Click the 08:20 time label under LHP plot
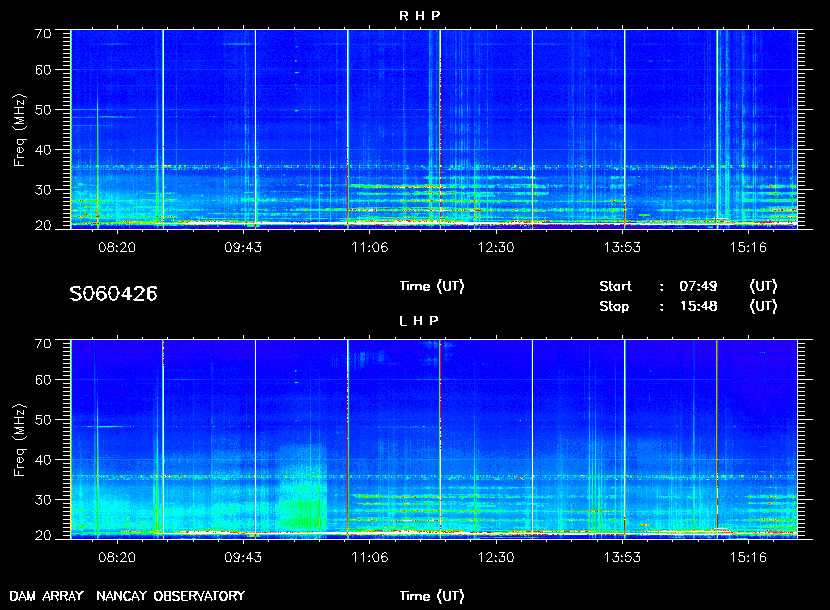Image resolution: width=830 pixels, height=610 pixels. pos(117,558)
